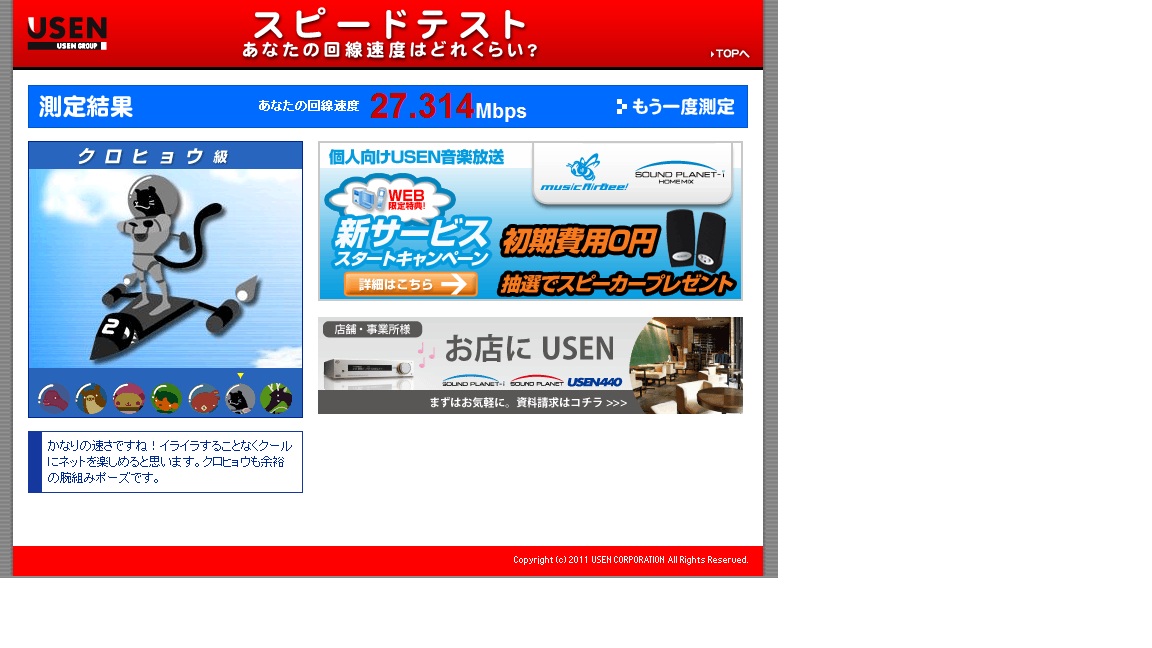Click the USEN Group logo
1152x648 pixels.
click(67, 34)
